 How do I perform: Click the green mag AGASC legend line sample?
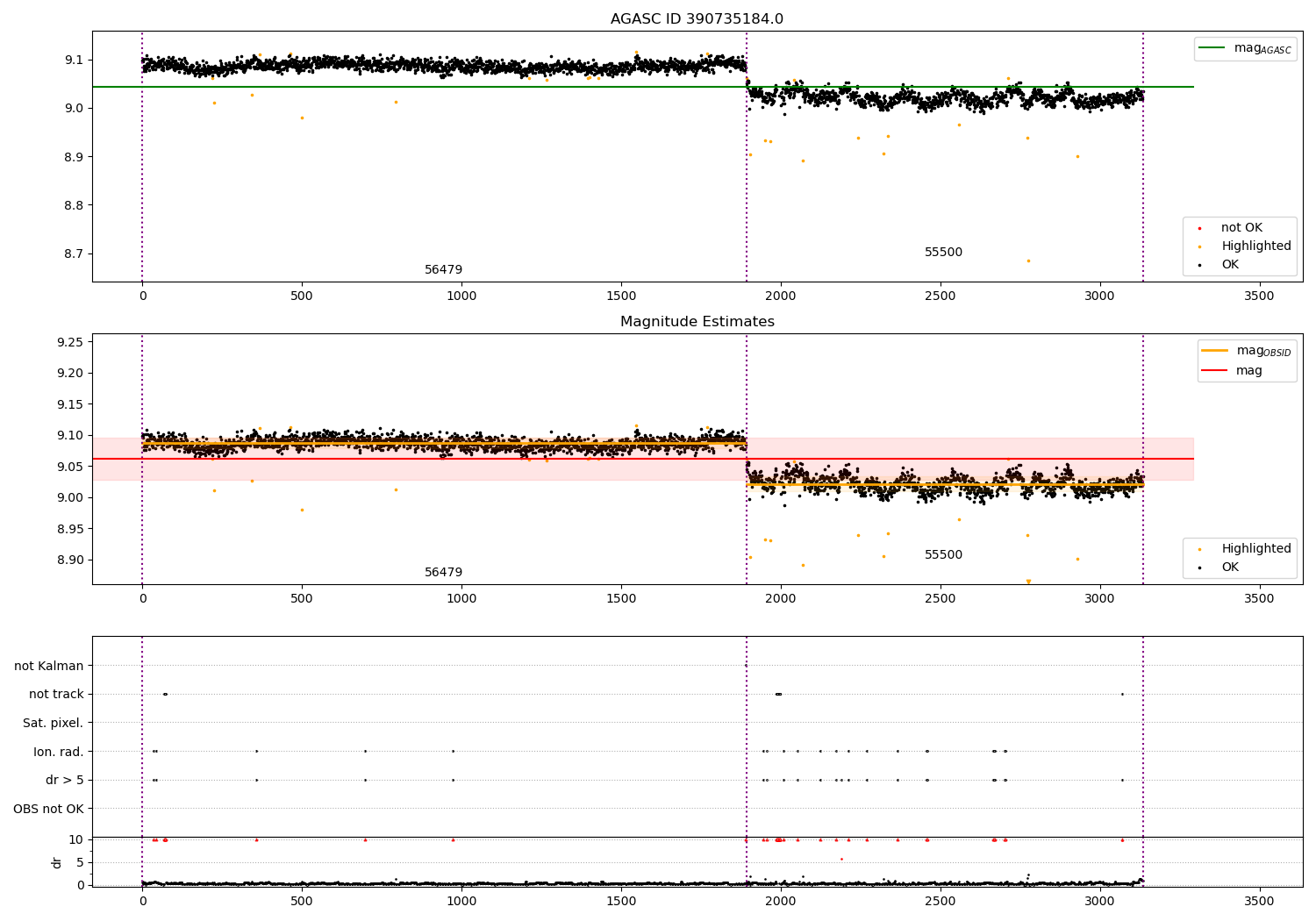click(1212, 48)
